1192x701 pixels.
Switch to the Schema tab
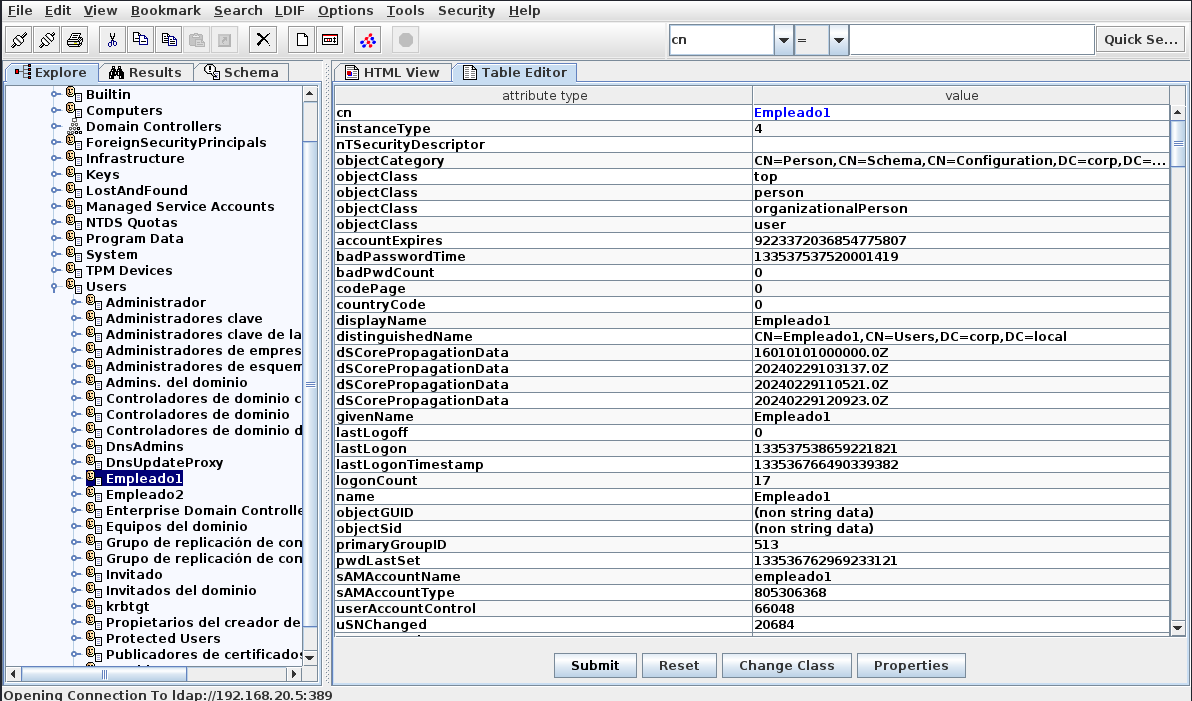coord(241,72)
